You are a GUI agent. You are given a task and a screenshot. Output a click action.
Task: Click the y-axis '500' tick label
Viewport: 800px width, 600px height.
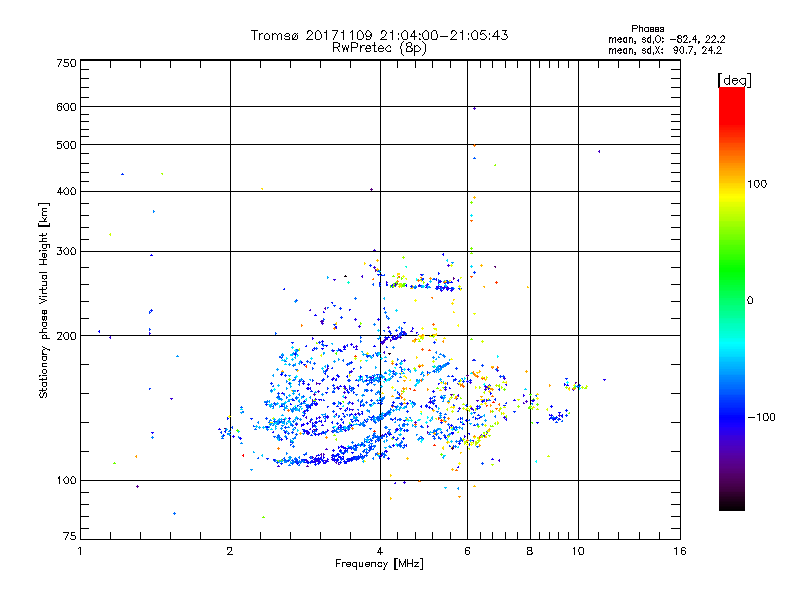pos(66,145)
